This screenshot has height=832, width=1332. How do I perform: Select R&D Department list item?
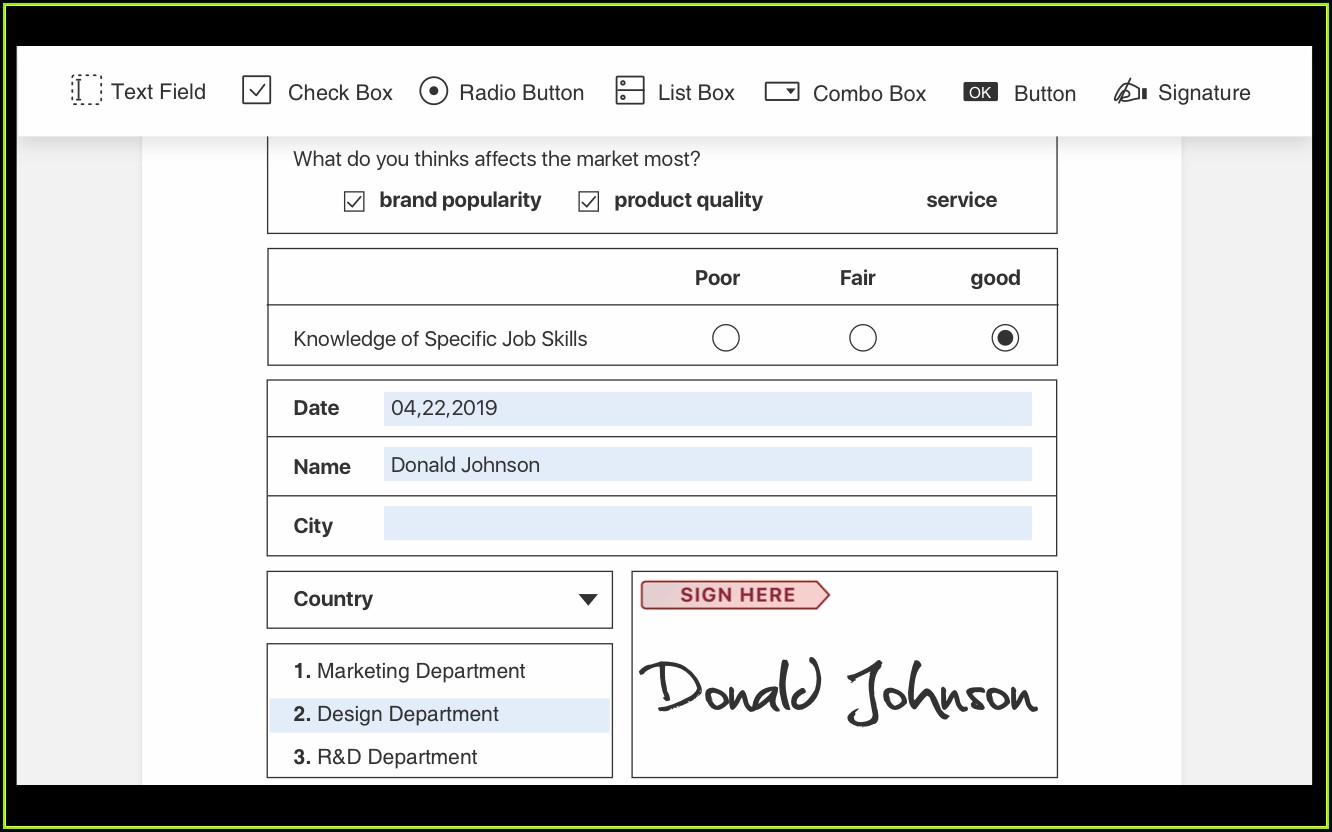pyautogui.click(x=397, y=757)
